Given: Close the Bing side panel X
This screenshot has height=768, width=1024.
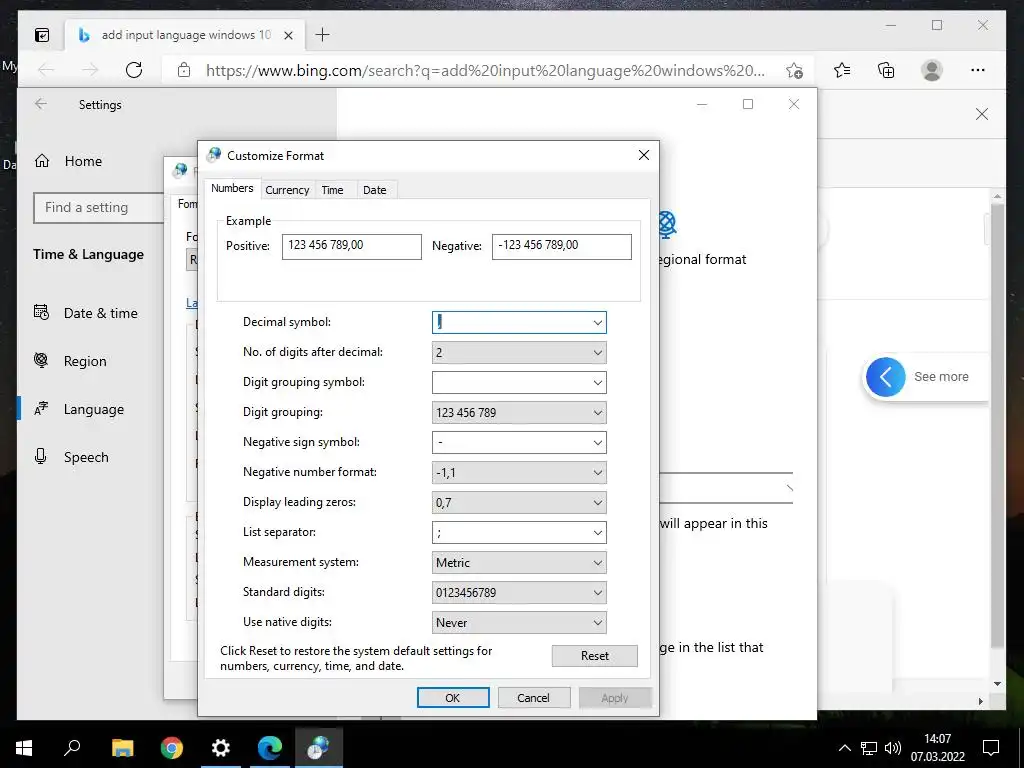Looking at the screenshot, I should (982, 114).
